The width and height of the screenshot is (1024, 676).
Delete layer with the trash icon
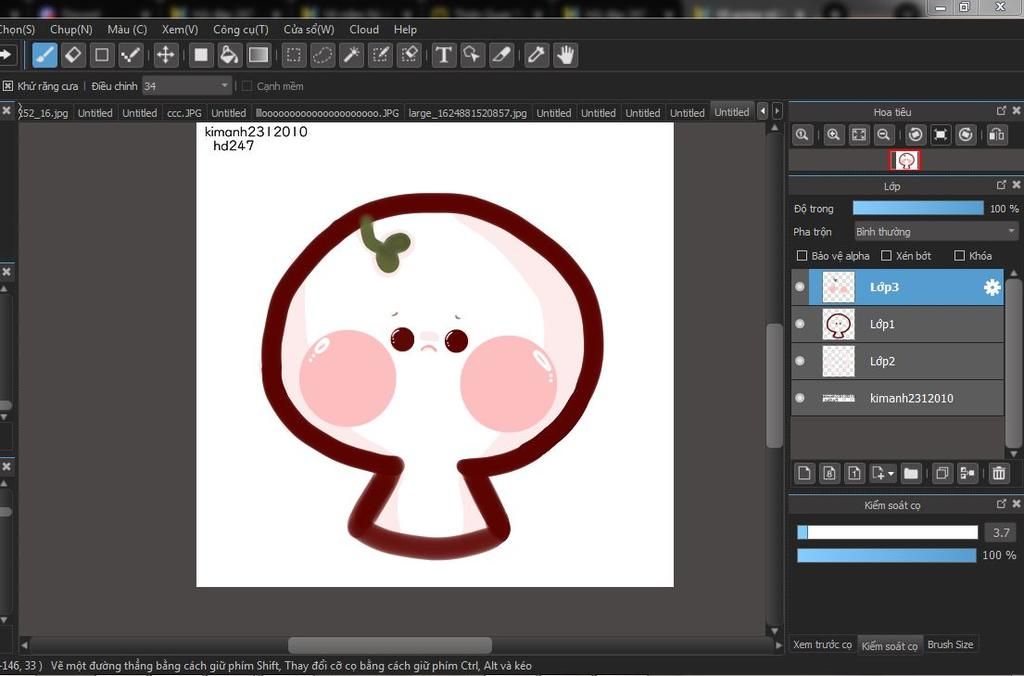pyautogui.click(x=998, y=473)
